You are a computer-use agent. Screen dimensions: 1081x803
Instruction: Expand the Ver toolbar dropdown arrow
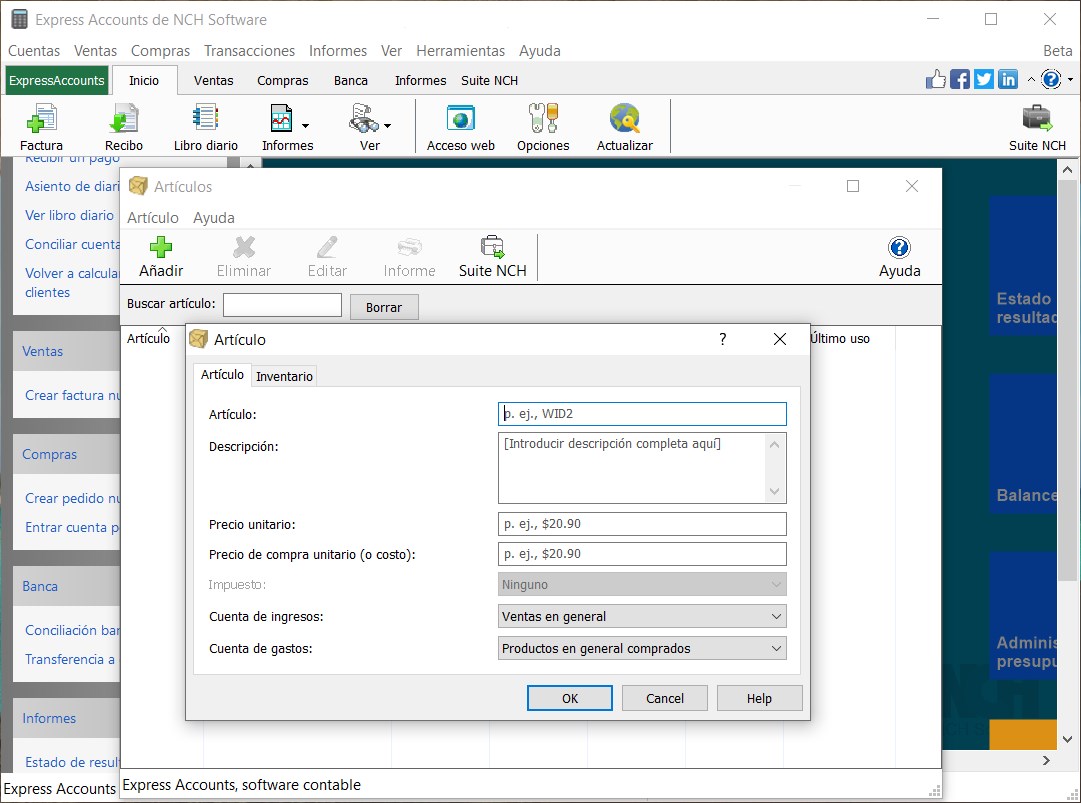(x=387, y=125)
